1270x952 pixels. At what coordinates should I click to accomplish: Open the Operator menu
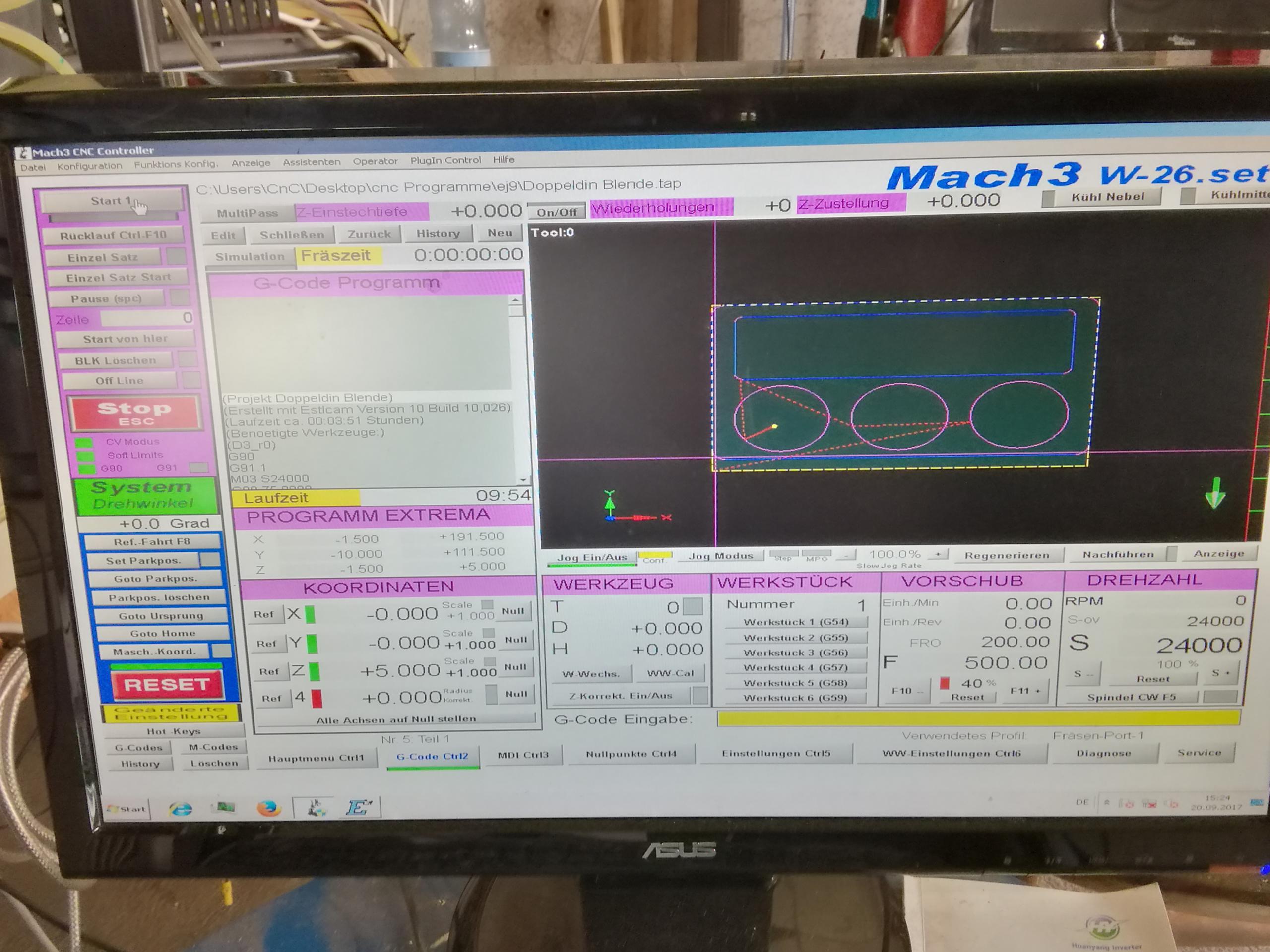375,161
